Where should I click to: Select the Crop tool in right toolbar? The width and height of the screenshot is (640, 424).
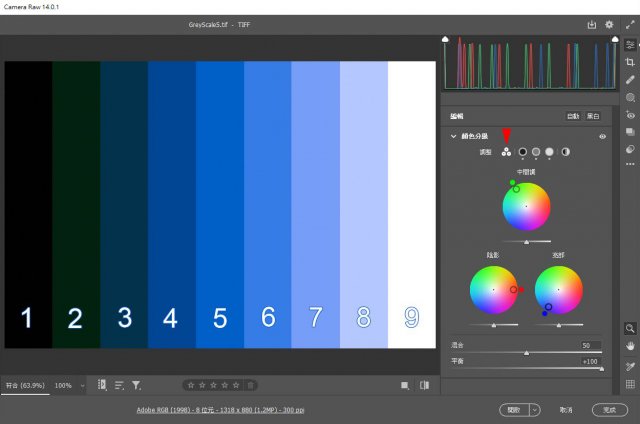coord(630,62)
